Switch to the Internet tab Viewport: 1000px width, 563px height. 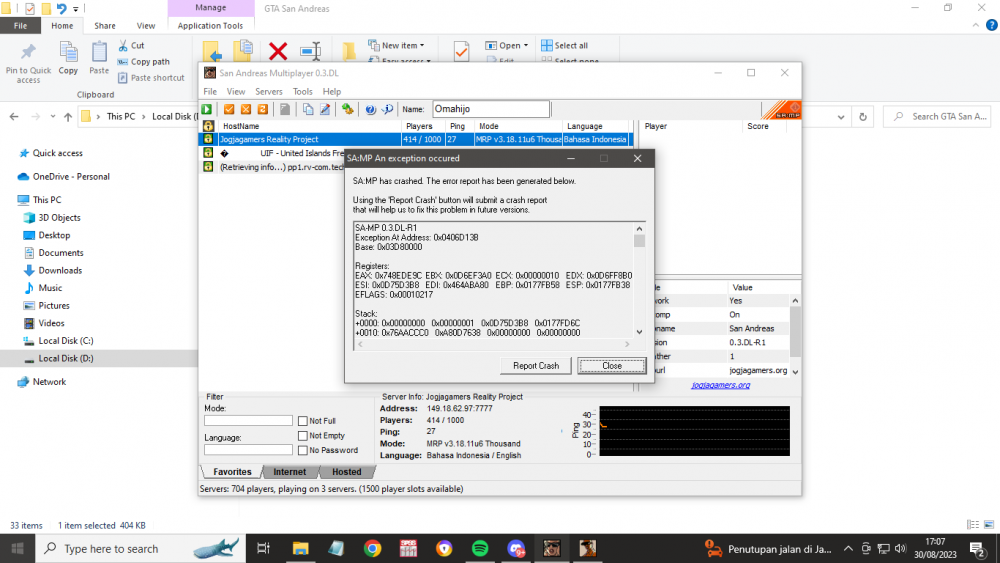(x=290, y=472)
